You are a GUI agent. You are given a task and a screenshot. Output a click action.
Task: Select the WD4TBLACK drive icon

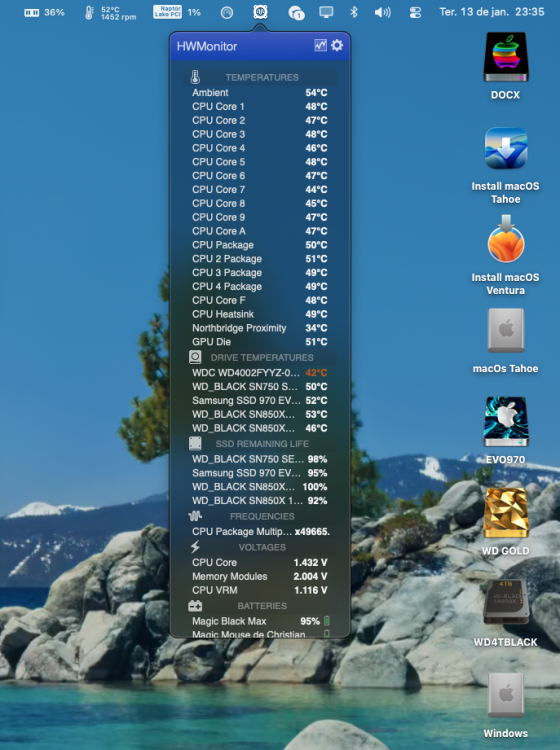505,602
